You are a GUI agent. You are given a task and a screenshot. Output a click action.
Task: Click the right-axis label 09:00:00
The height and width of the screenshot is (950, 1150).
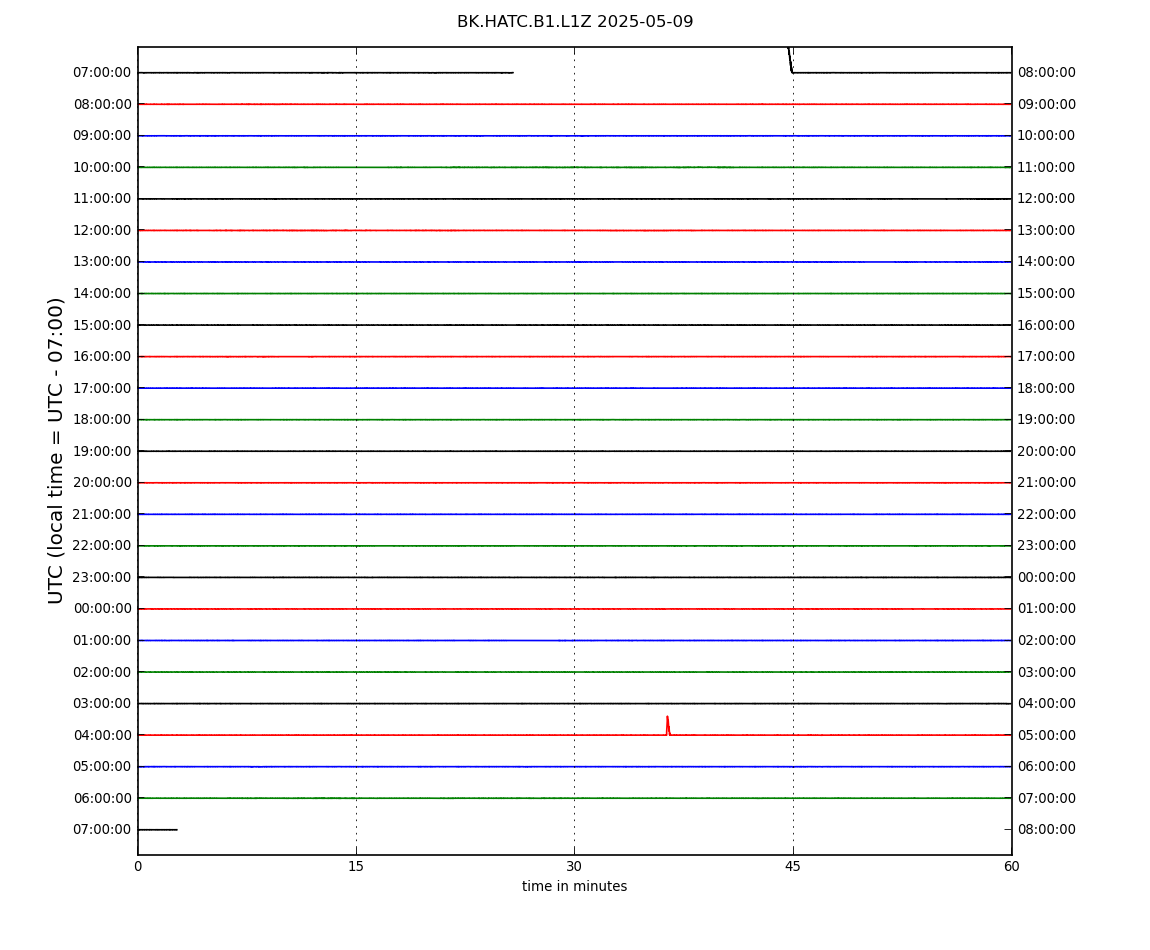[x=1047, y=104]
